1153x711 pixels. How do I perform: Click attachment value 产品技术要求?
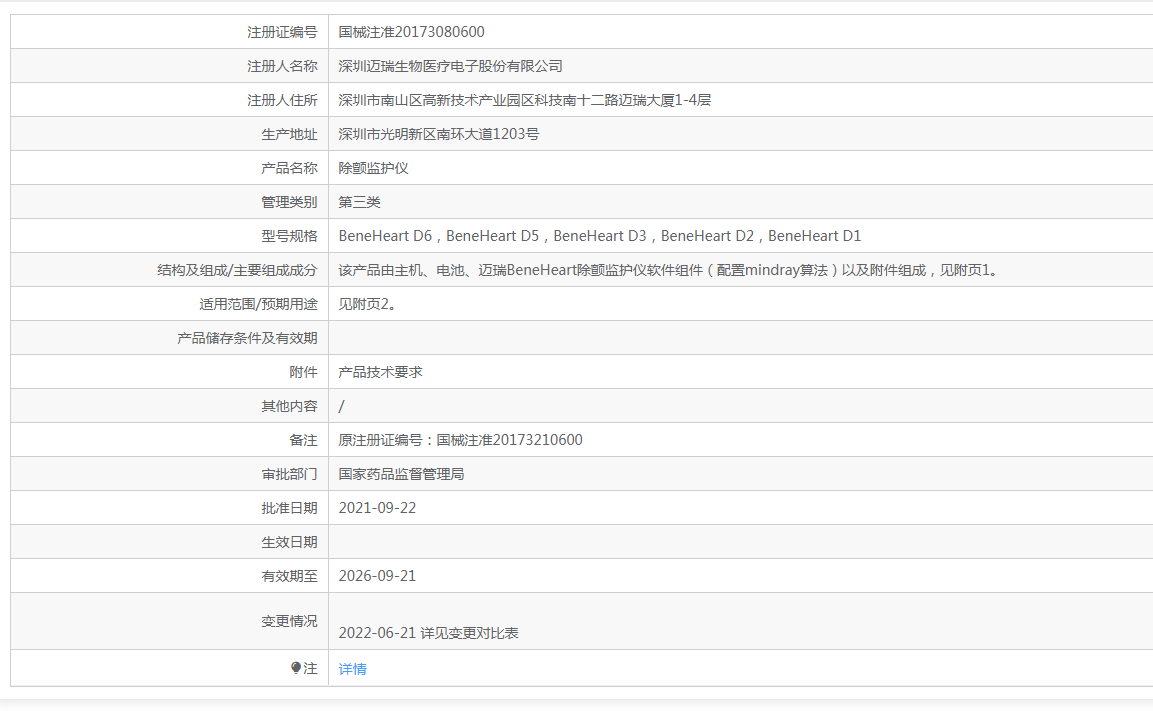click(x=380, y=372)
